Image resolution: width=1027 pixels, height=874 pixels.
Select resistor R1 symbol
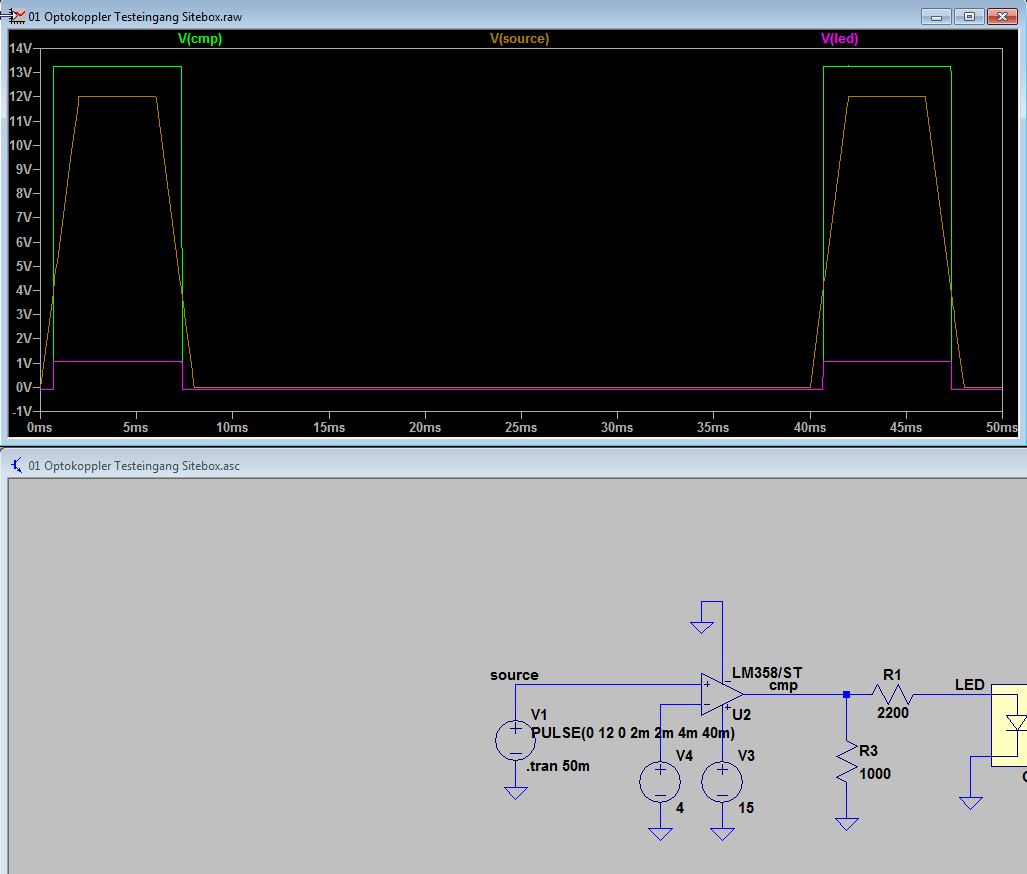[892, 694]
